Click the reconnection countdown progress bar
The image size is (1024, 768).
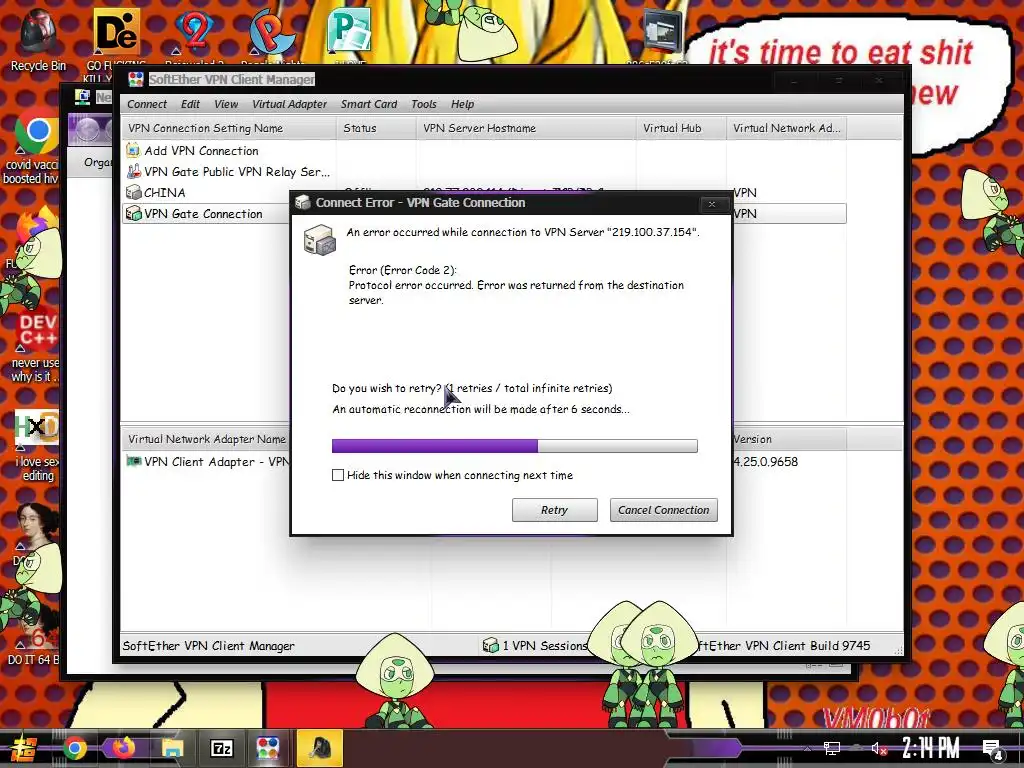pos(515,446)
